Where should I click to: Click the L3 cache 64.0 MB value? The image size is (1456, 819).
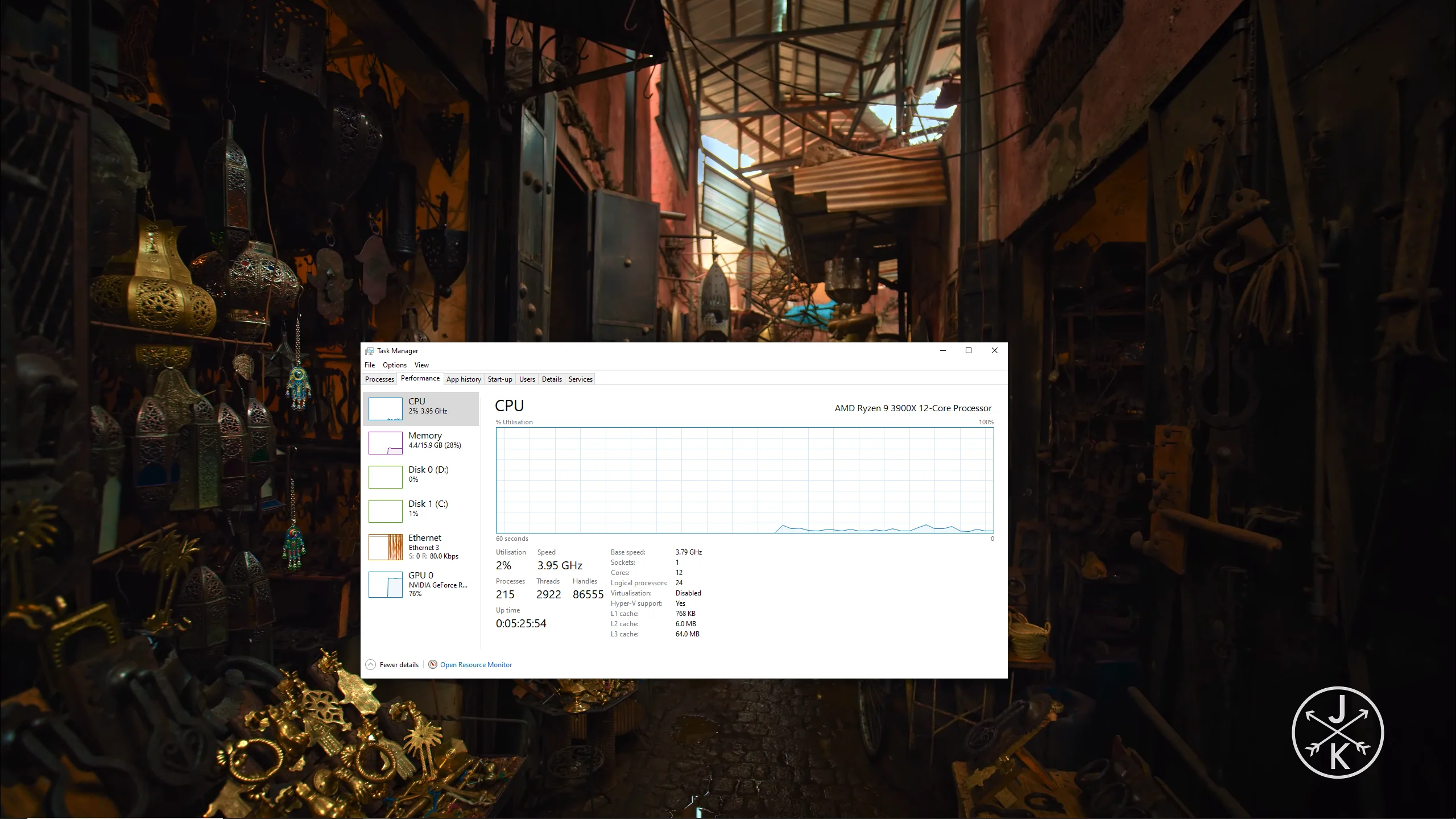point(688,634)
